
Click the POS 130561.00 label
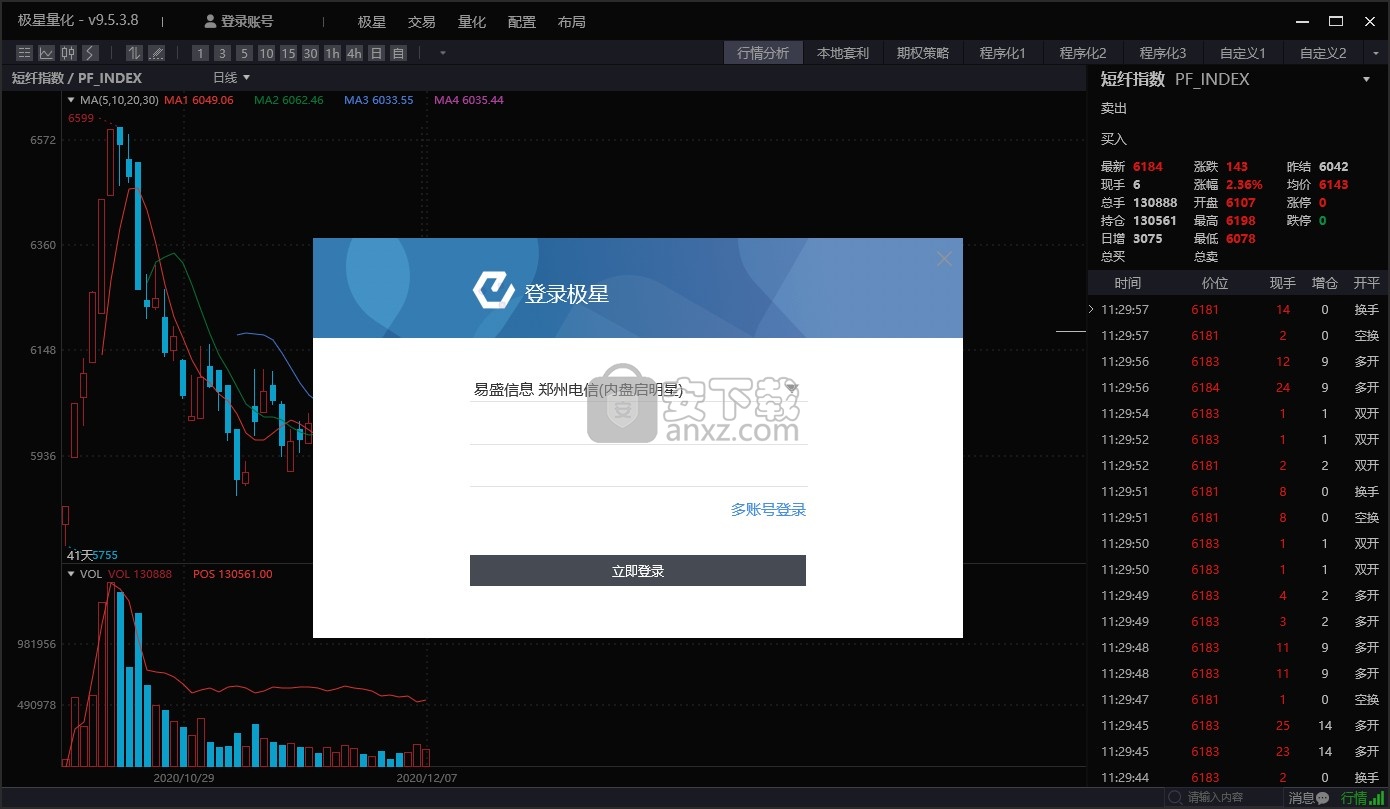click(x=233, y=574)
